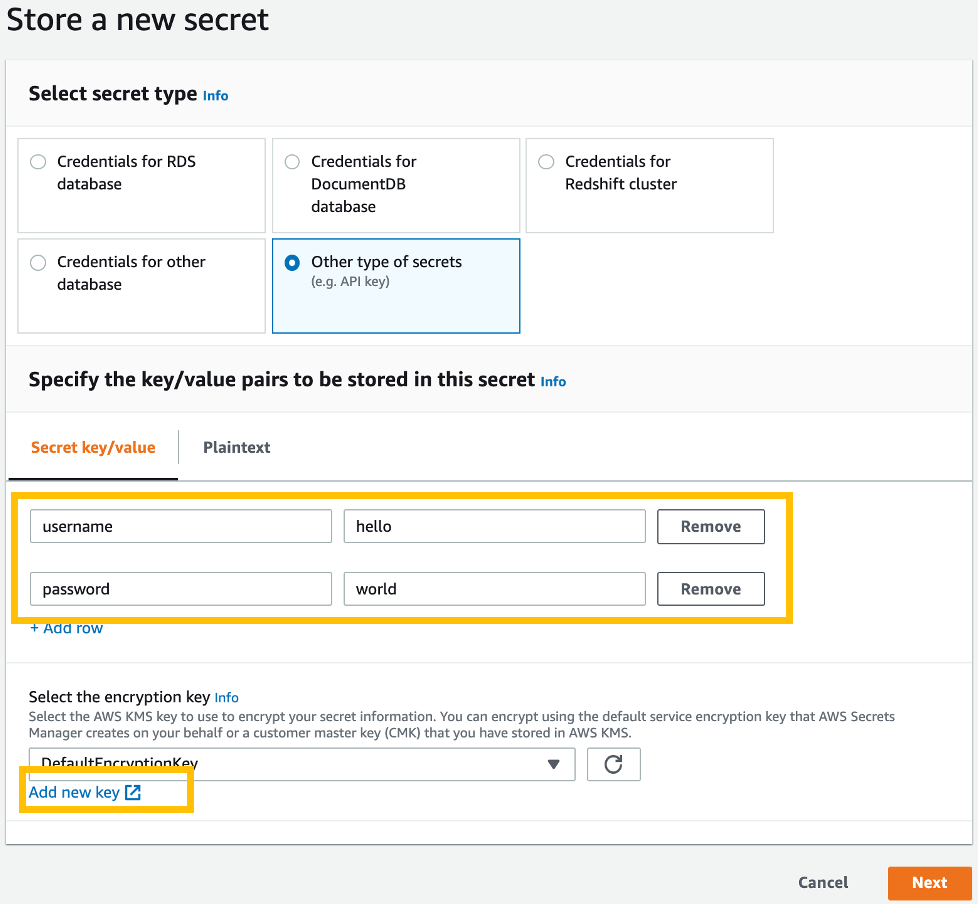Screen dimensions: 978x904
Task: Remove the password key/value row
Action: pos(710,588)
